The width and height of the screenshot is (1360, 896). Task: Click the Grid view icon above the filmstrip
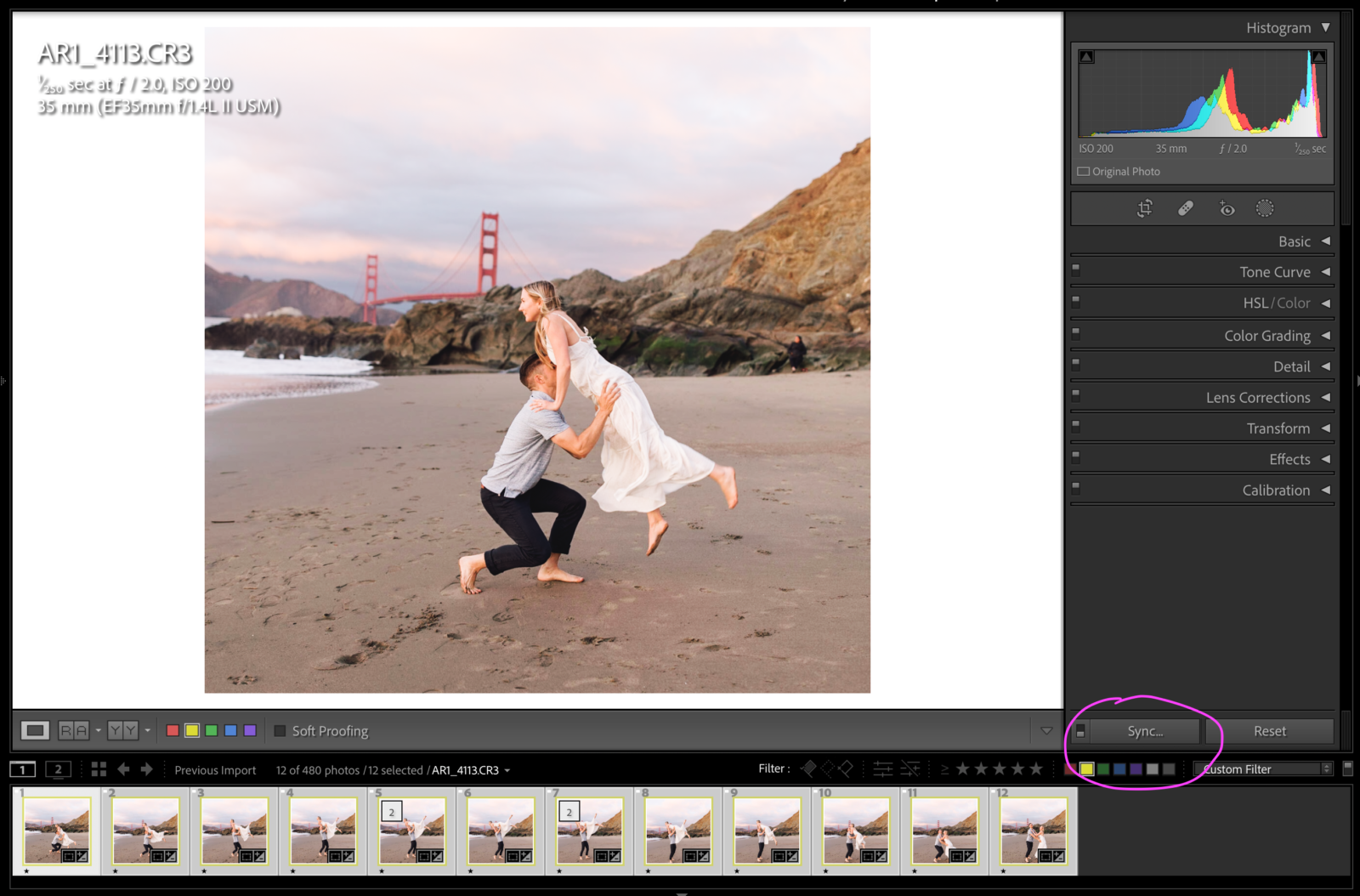[x=99, y=769]
